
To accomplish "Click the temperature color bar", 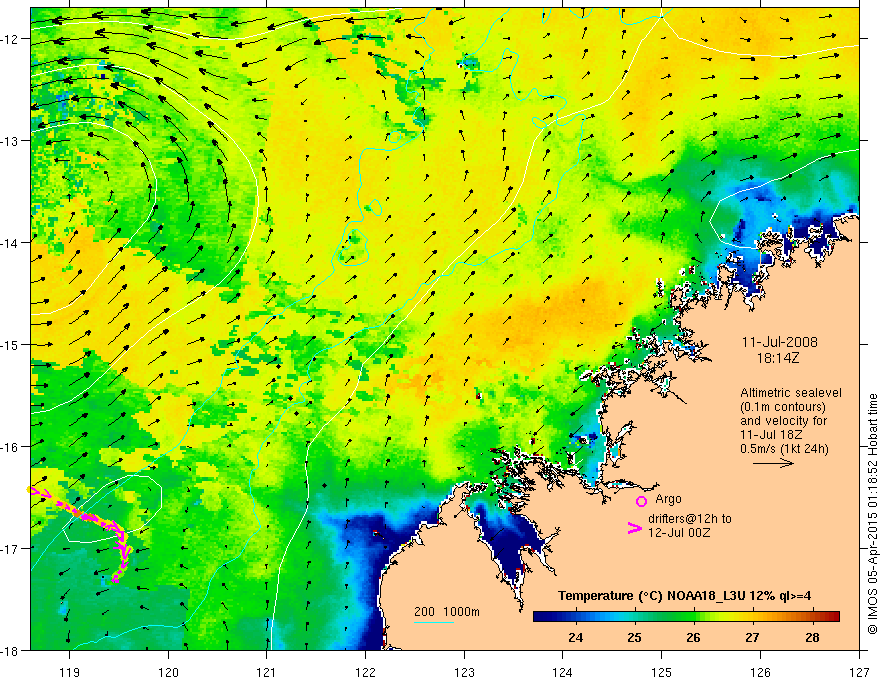I will (686, 616).
